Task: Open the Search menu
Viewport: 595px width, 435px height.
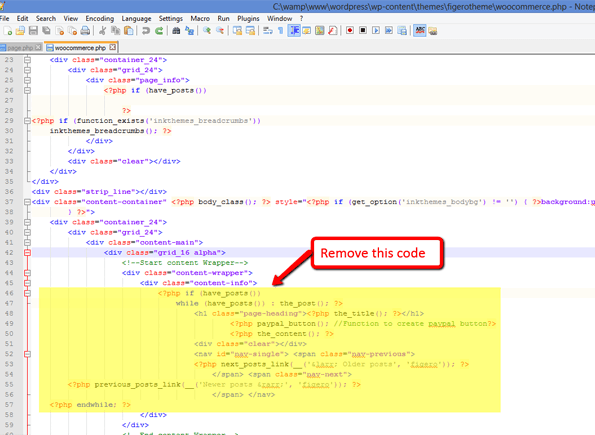Action: (x=46, y=18)
